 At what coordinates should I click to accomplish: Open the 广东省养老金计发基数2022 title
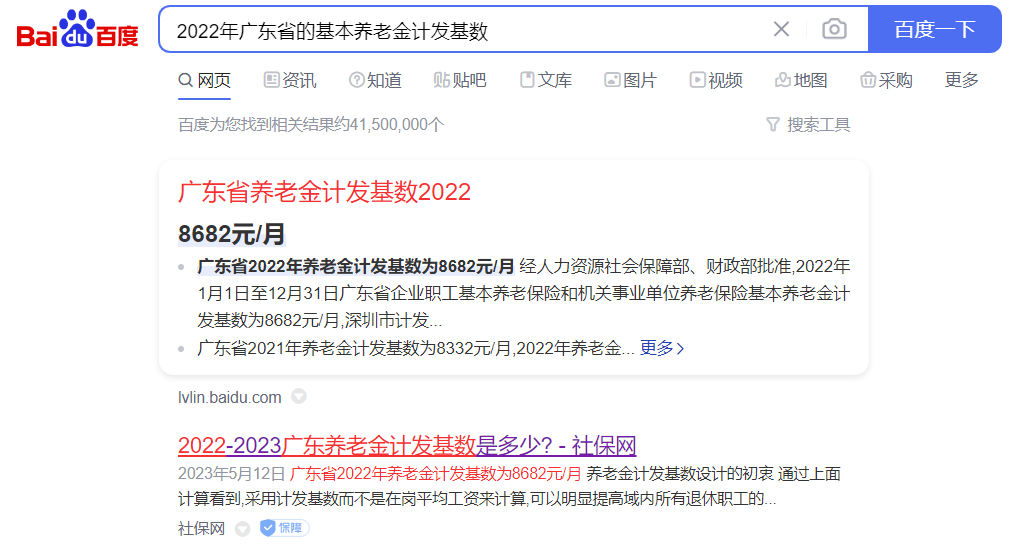325,192
